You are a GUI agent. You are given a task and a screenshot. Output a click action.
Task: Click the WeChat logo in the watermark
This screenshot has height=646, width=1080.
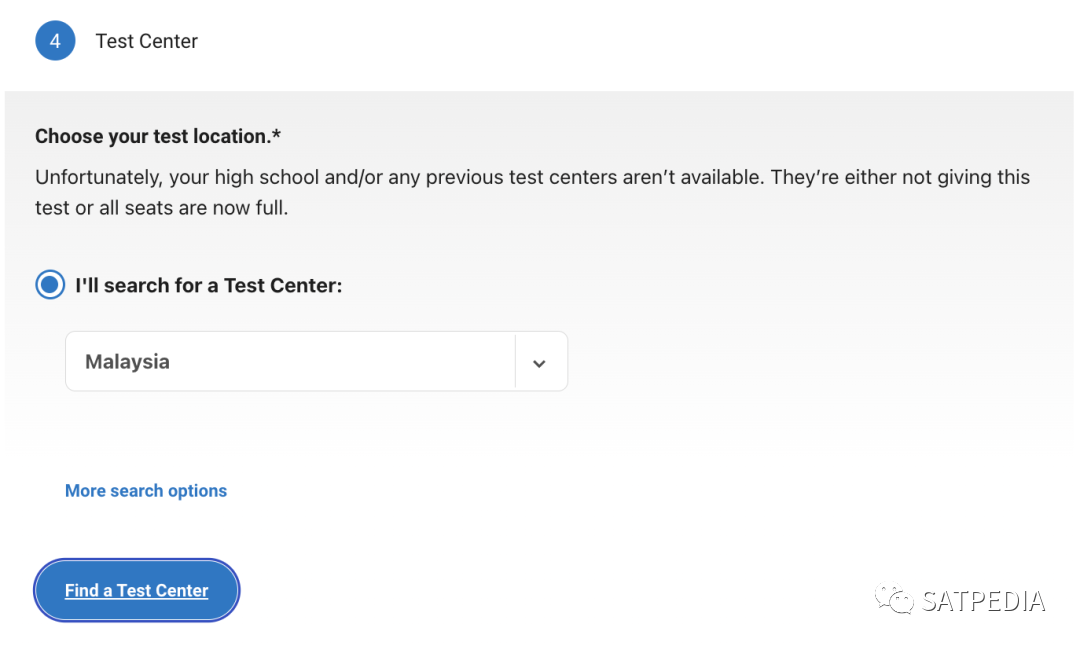(x=894, y=599)
